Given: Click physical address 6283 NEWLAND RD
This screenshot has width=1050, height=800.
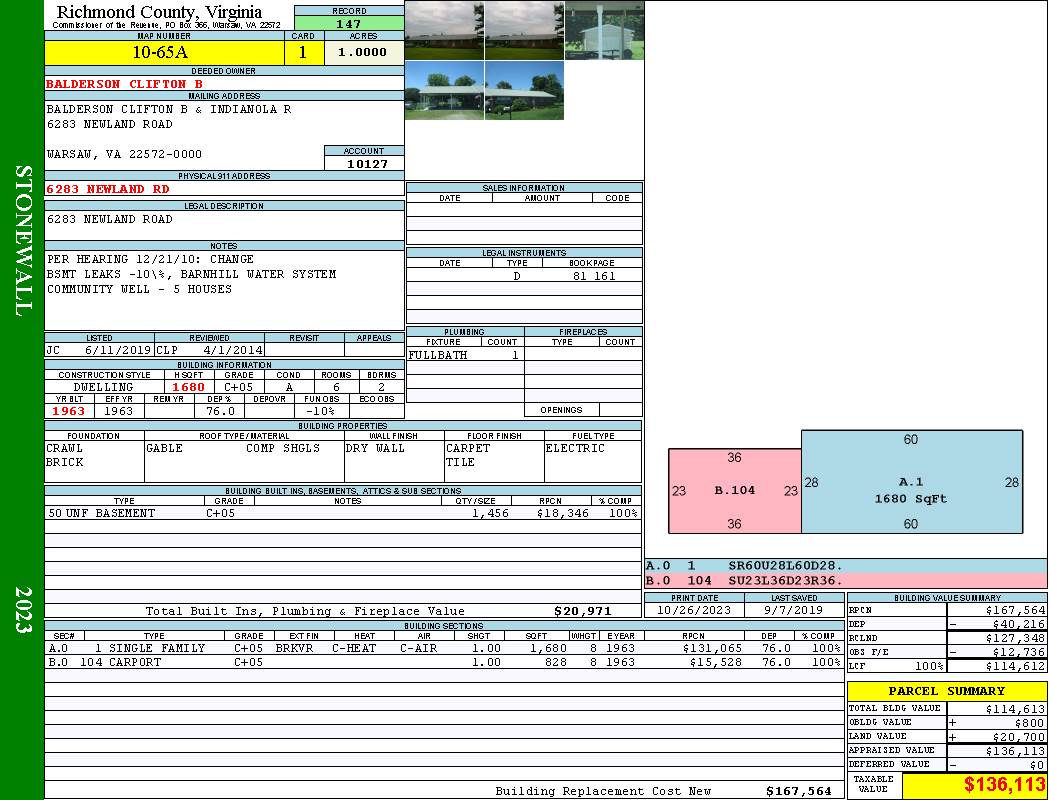Looking at the screenshot, I should [108, 189].
